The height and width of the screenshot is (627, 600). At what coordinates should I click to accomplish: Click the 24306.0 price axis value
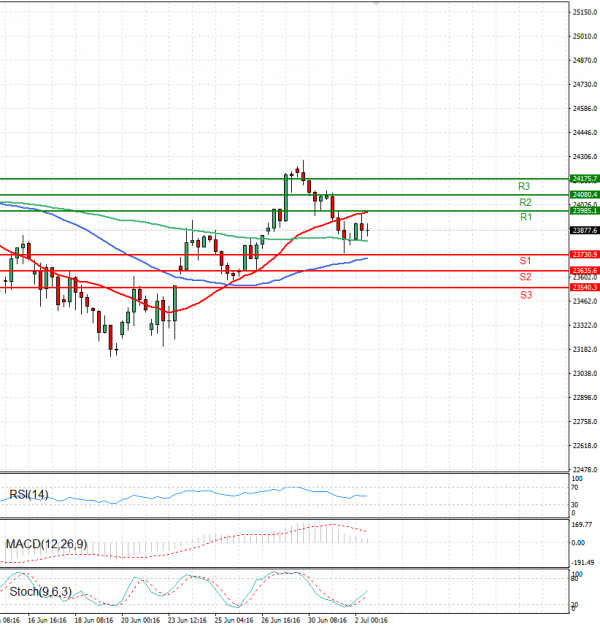(x=585, y=157)
